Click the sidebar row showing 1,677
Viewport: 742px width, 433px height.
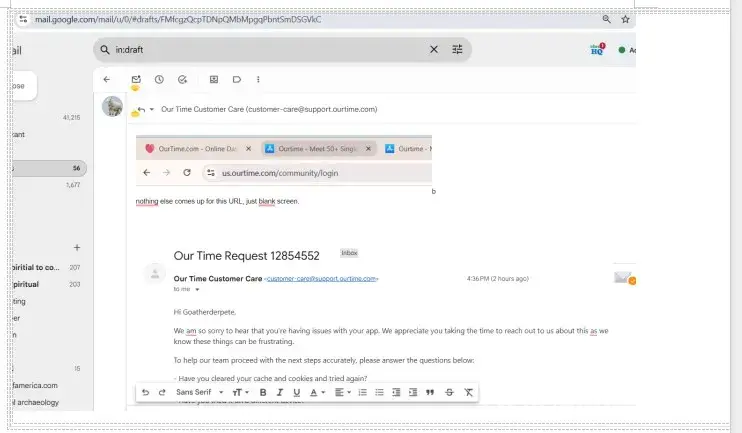pos(47,185)
